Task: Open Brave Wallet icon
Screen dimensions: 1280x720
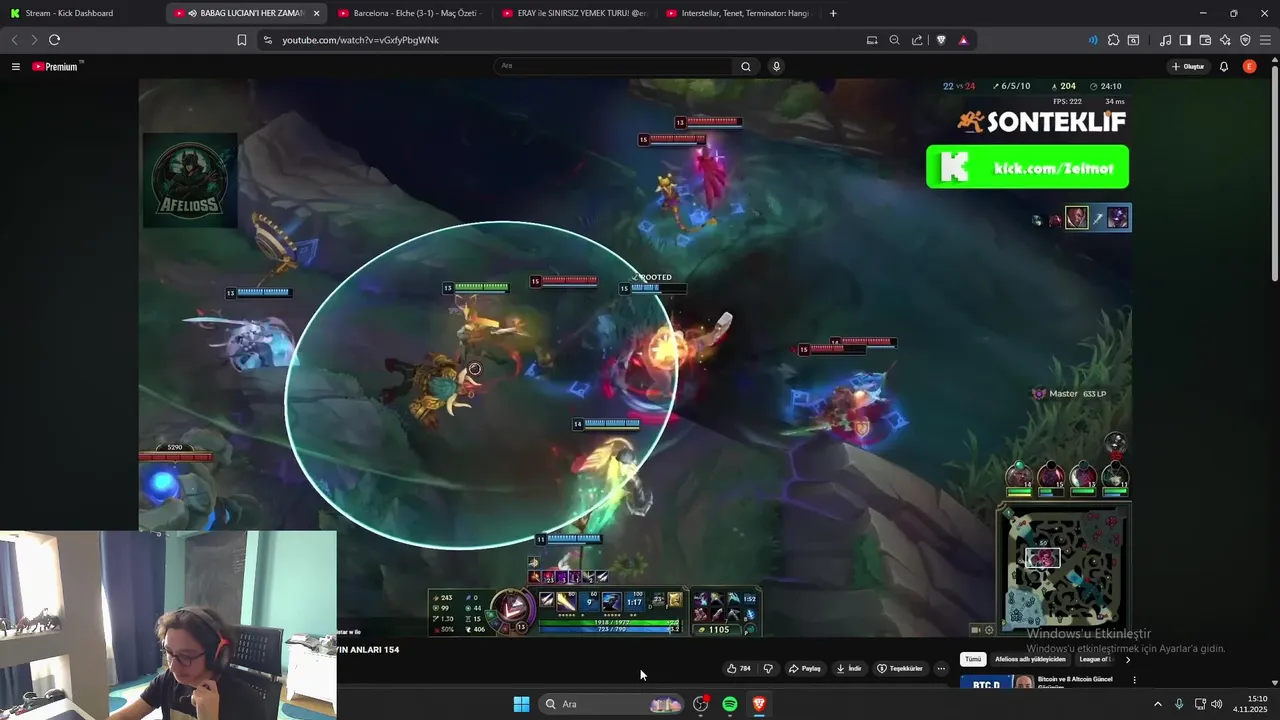Action: tap(1205, 40)
